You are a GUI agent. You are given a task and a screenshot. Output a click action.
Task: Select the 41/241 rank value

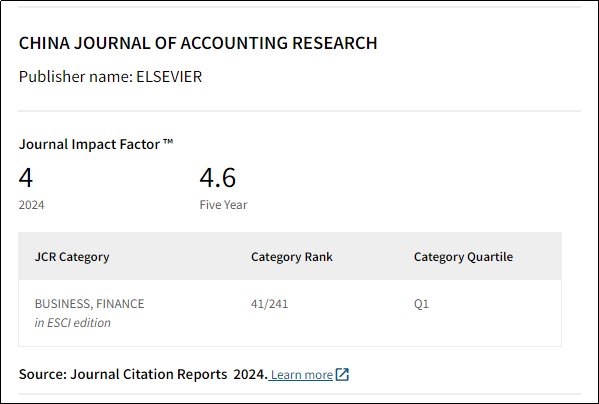click(x=270, y=304)
